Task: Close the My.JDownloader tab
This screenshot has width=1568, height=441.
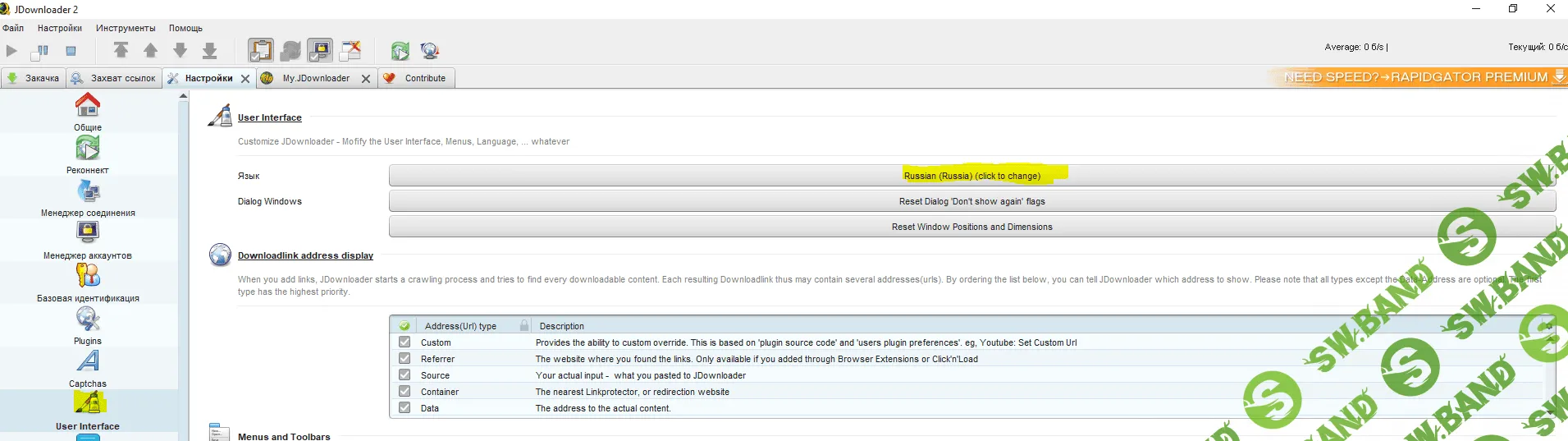Action: [366, 79]
